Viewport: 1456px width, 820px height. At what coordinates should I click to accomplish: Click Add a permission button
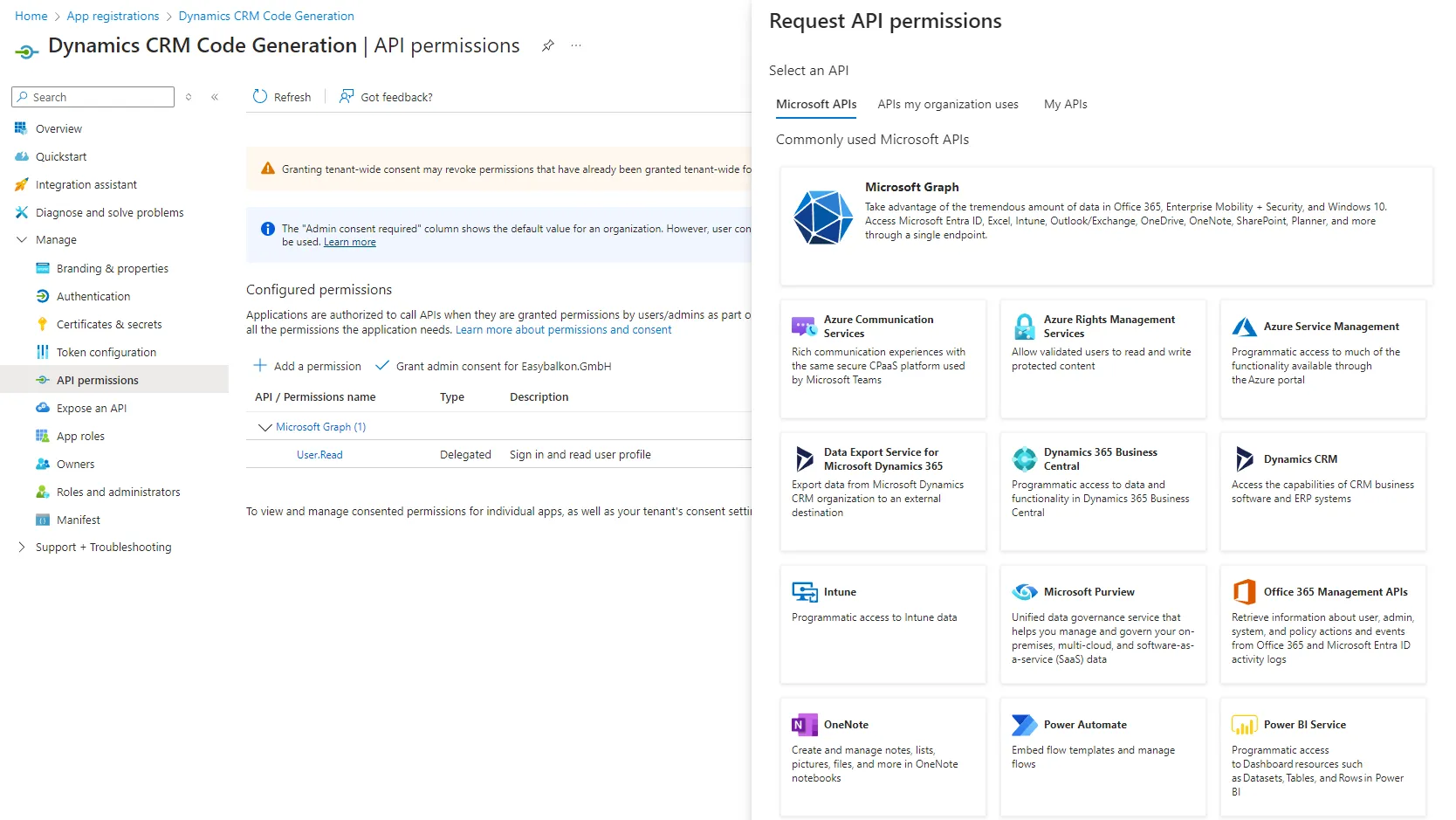307,366
